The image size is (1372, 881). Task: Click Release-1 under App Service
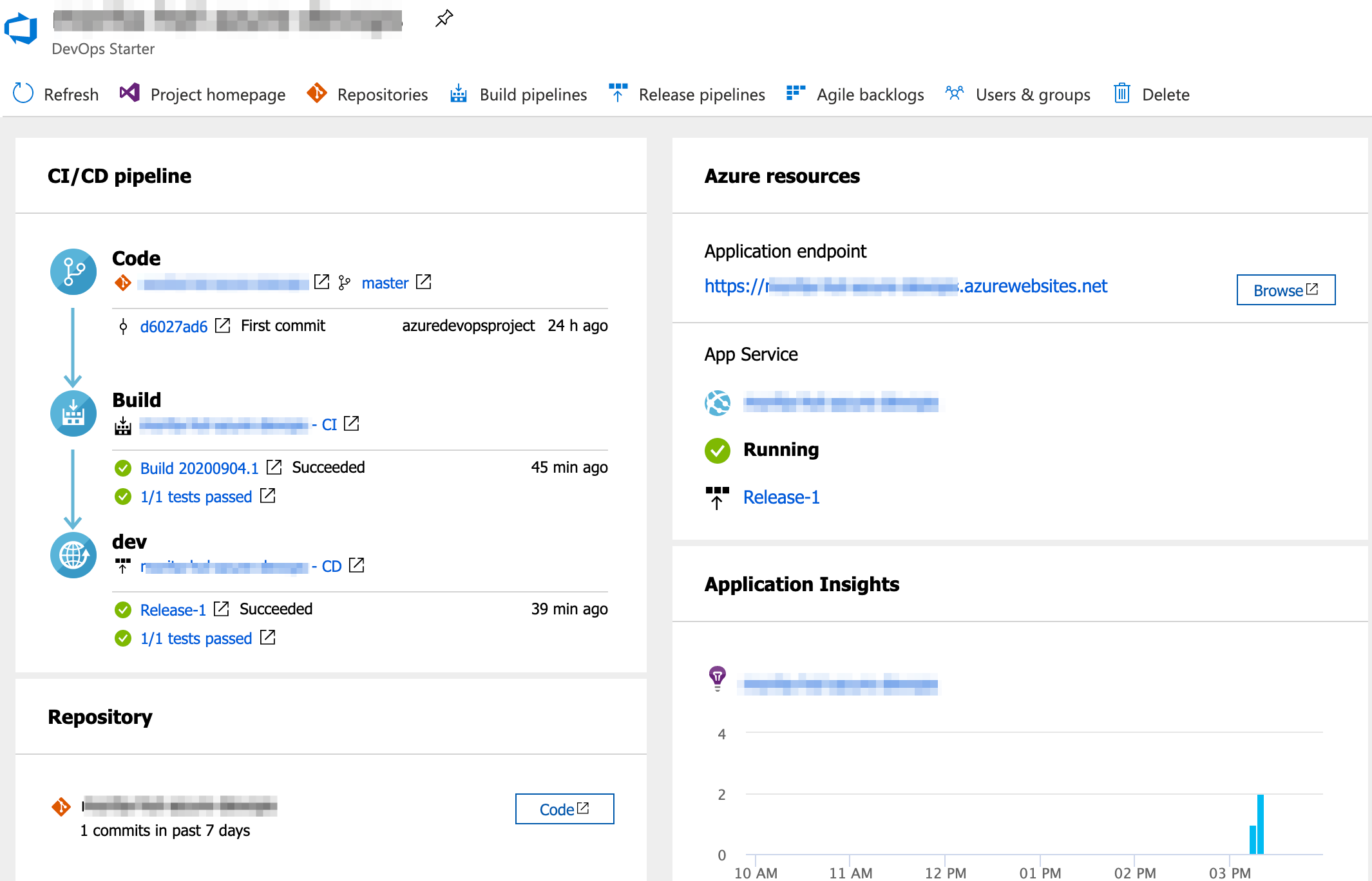pyautogui.click(x=781, y=497)
